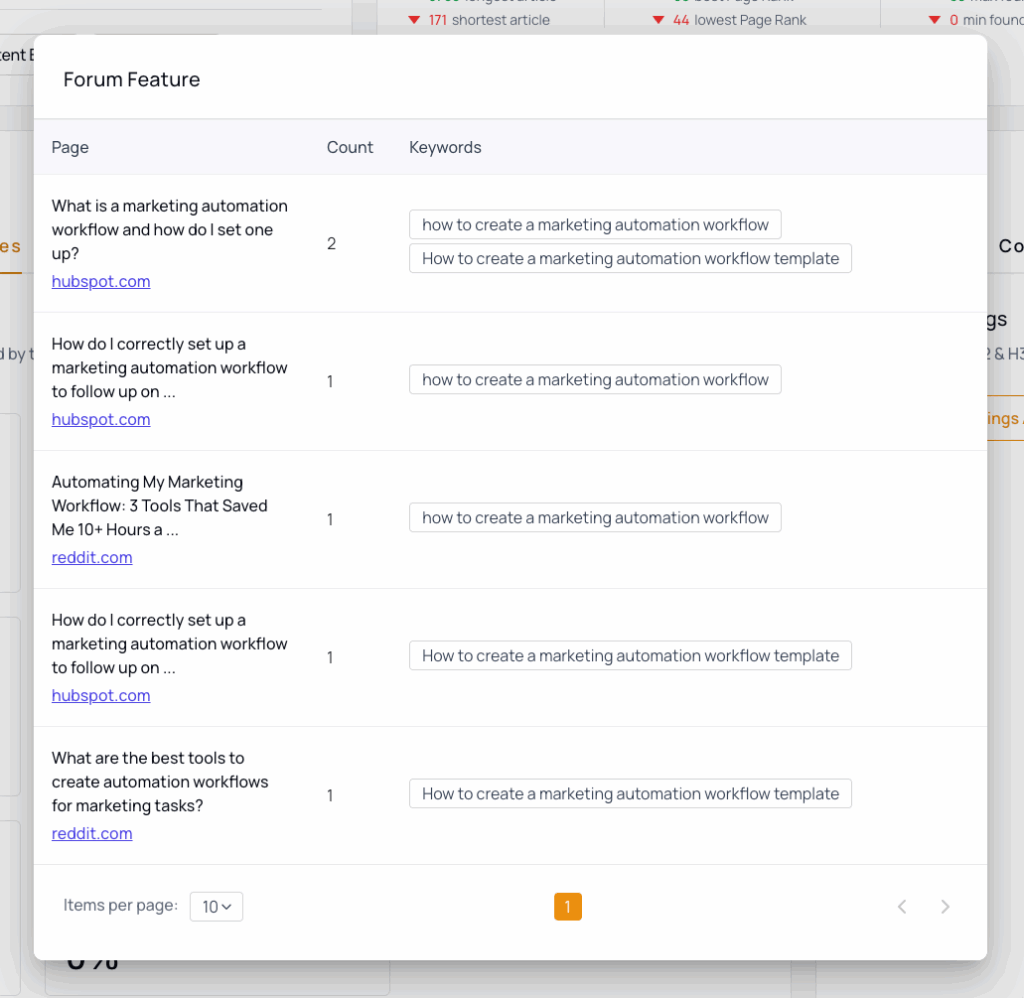This screenshot has height=998, width=1024.
Task: Open reddit.com link under 'What are the best tools'
Action: pyautogui.click(x=92, y=834)
